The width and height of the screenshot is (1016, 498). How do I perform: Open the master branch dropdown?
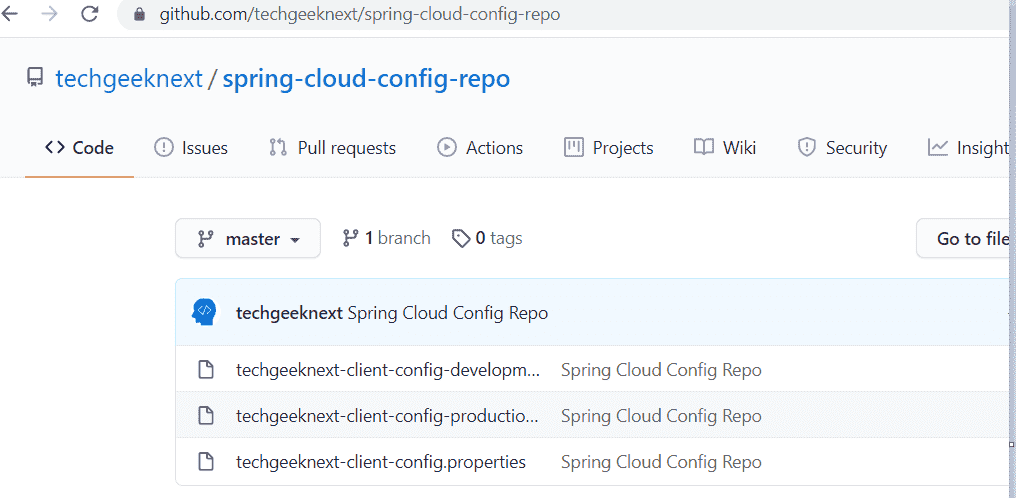248,238
